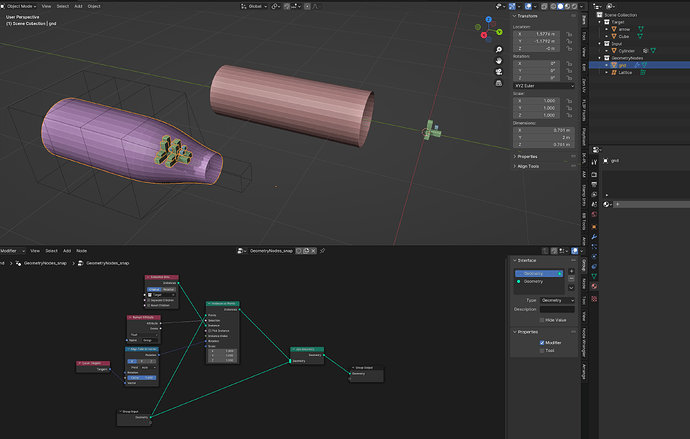Open viewport shading options dropdown
The height and width of the screenshot is (439, 690).
[581, 6]
